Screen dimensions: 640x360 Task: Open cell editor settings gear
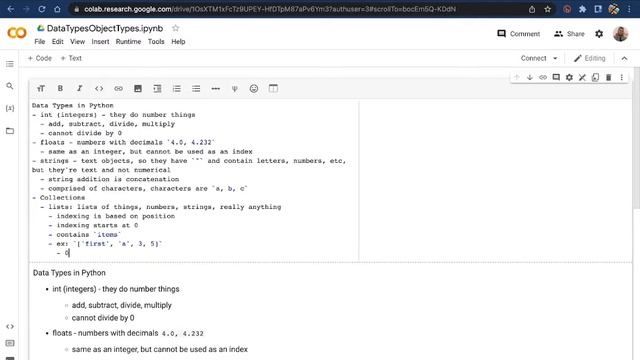coord(569,77)
